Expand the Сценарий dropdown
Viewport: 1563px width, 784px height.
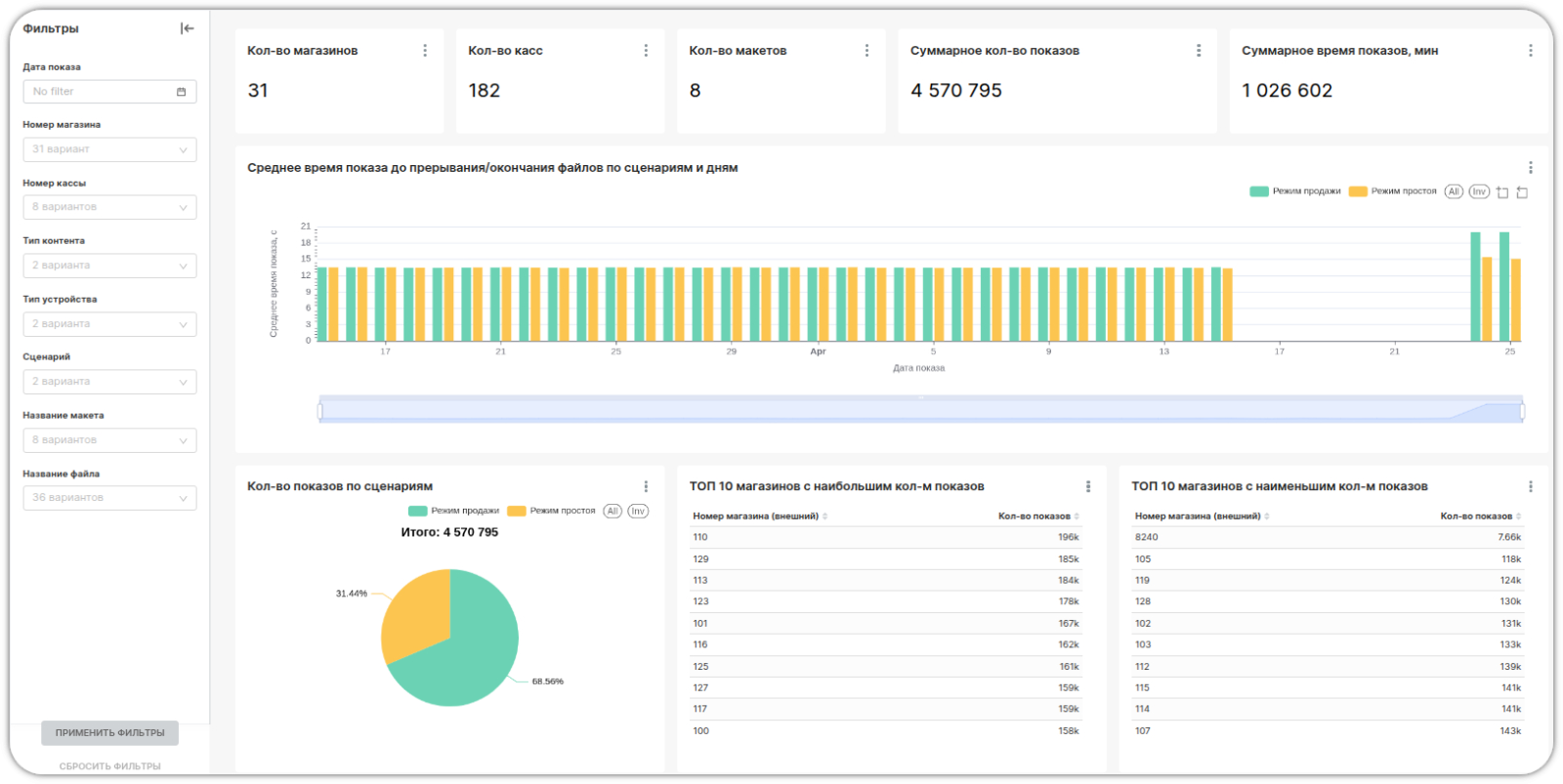[x=109, y=382]
